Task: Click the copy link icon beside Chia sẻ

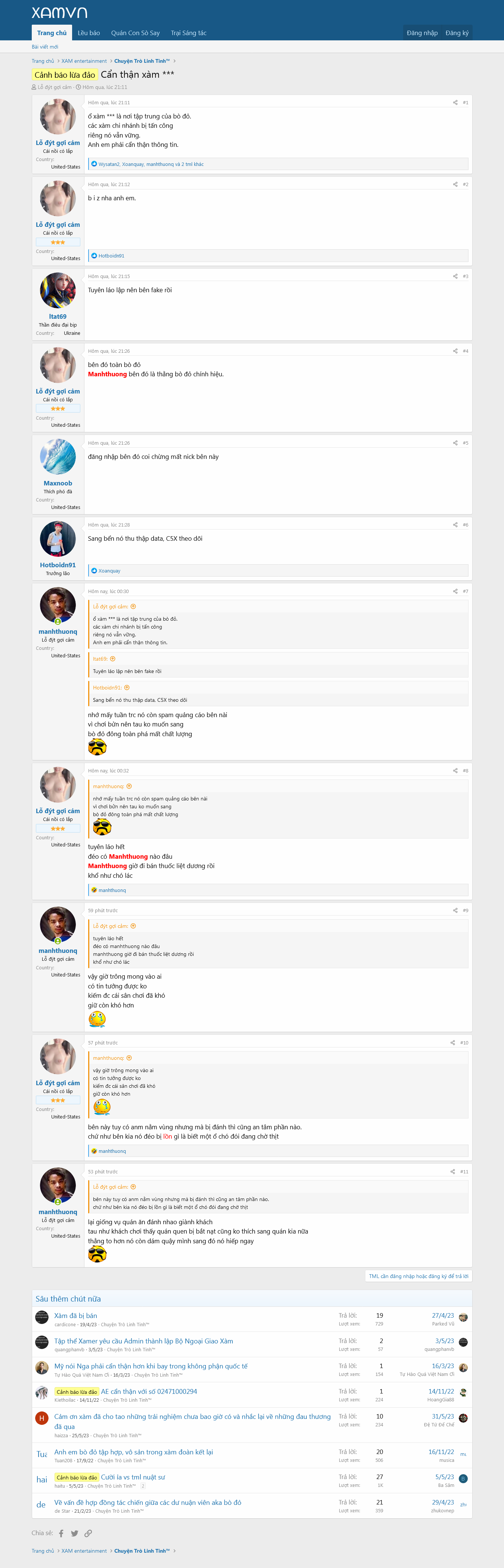Action: point(88,1533)
